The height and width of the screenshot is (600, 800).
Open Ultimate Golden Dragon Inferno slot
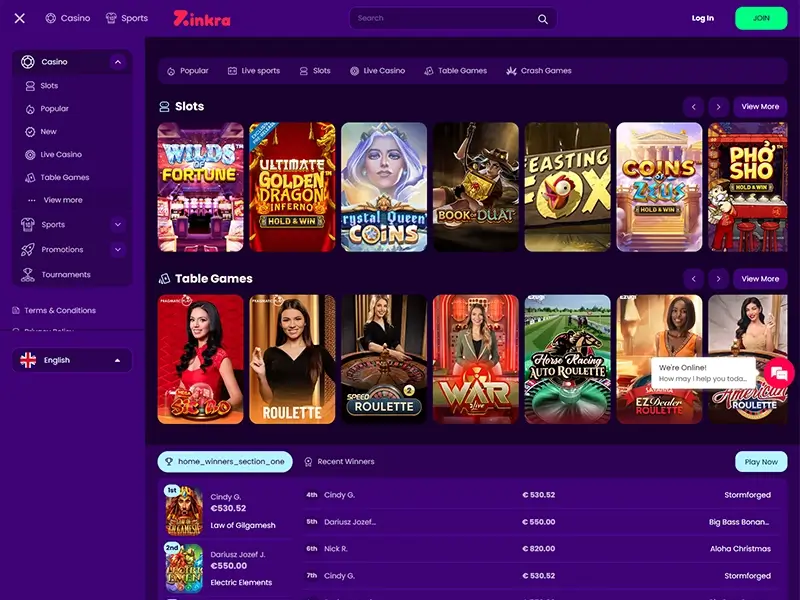[x=292, y=187]
